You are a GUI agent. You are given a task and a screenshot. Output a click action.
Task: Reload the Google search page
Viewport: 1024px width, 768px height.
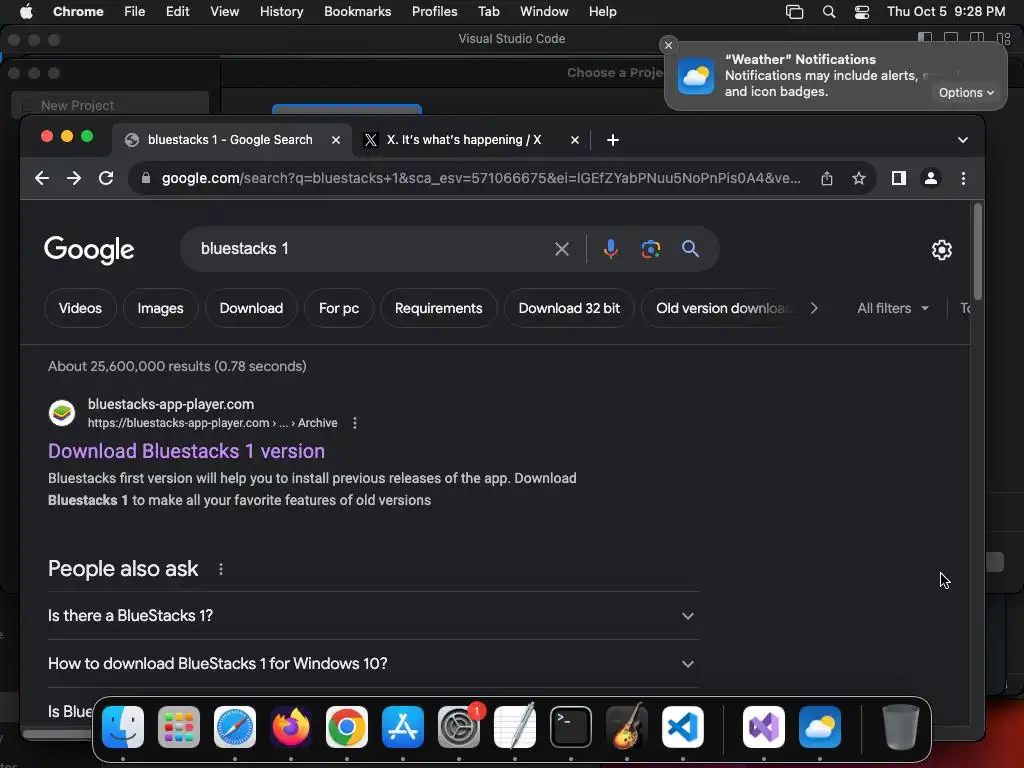(106, 178)
